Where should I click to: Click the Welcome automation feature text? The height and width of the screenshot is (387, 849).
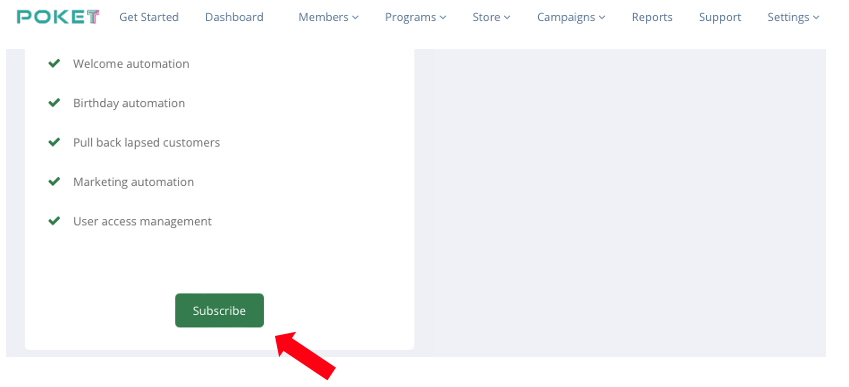click(x=131, y=64)
